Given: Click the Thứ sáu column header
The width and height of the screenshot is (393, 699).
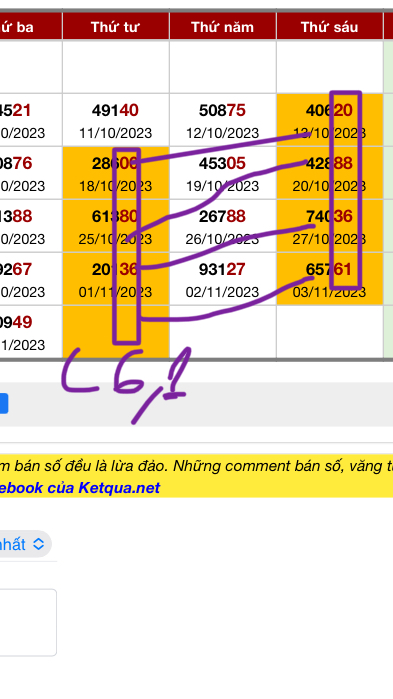Looking at the screenshot, I should 330,27.
